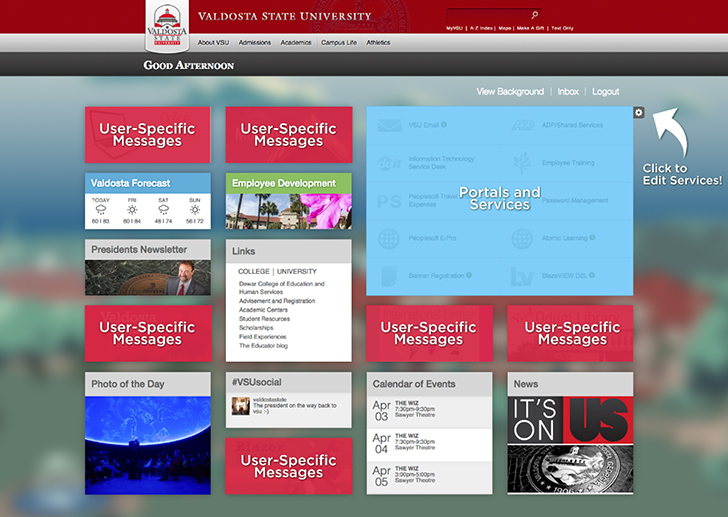The height and width of the screenshot is (517, 728).
Task: Click the Banner Registration document icon
Action: pyautogui.click(x=389, y=276)
